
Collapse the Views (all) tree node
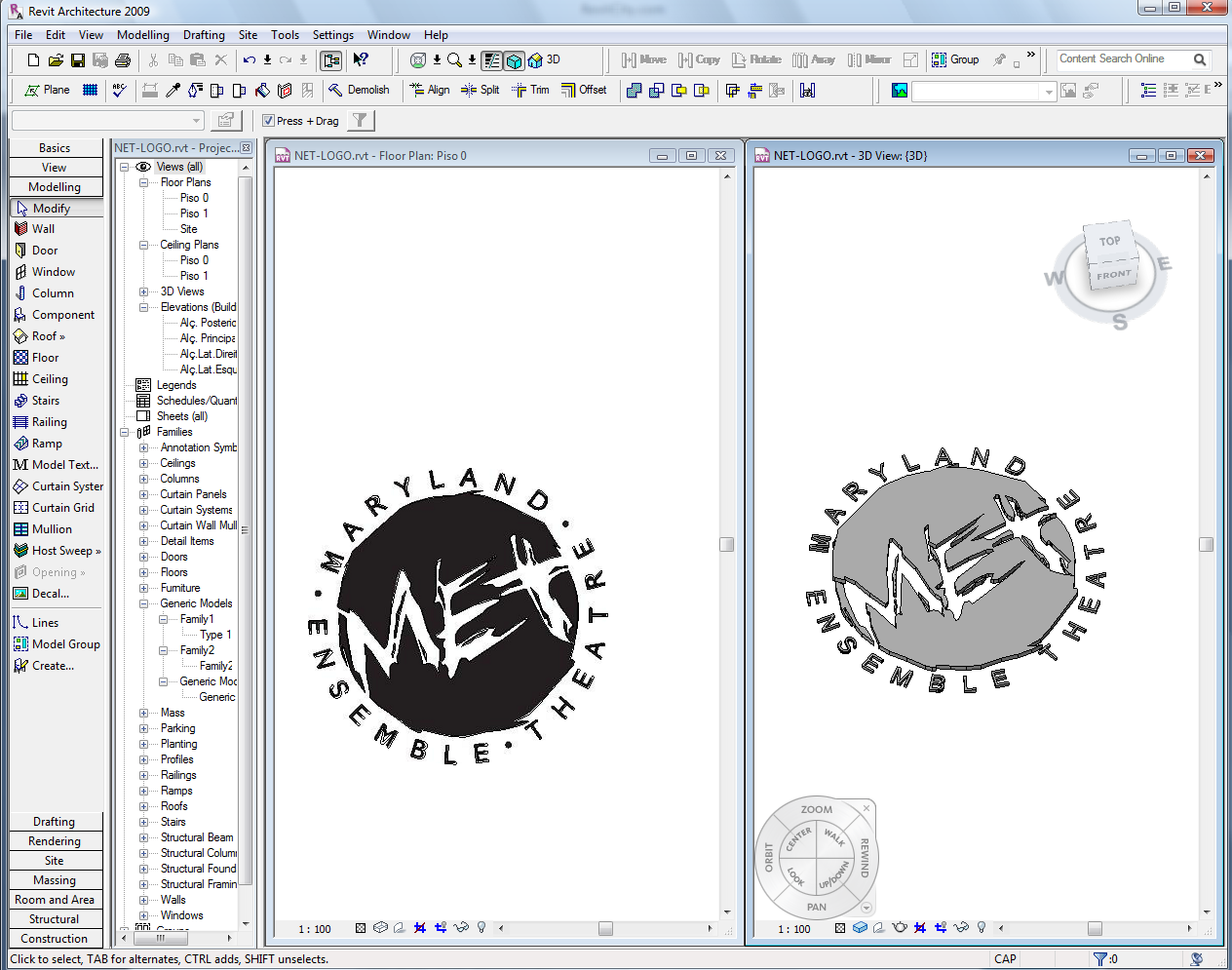(x=125, y=166)
